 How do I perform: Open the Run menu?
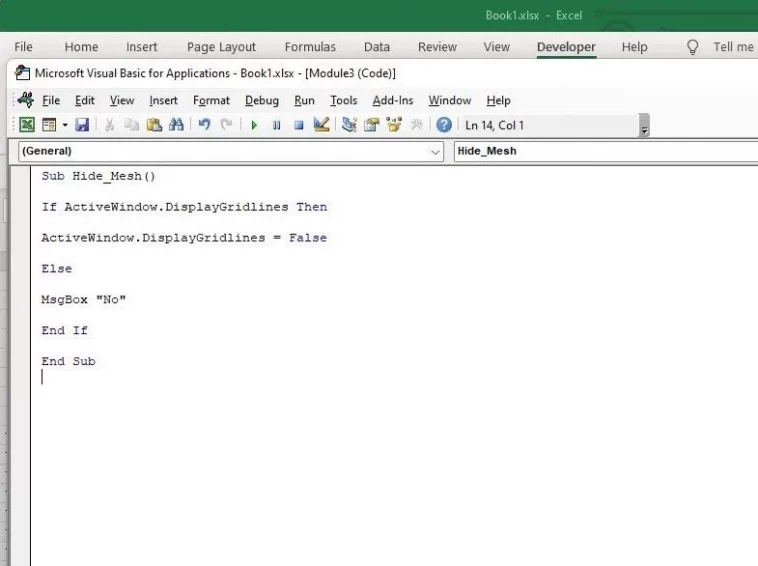(304, 101)
